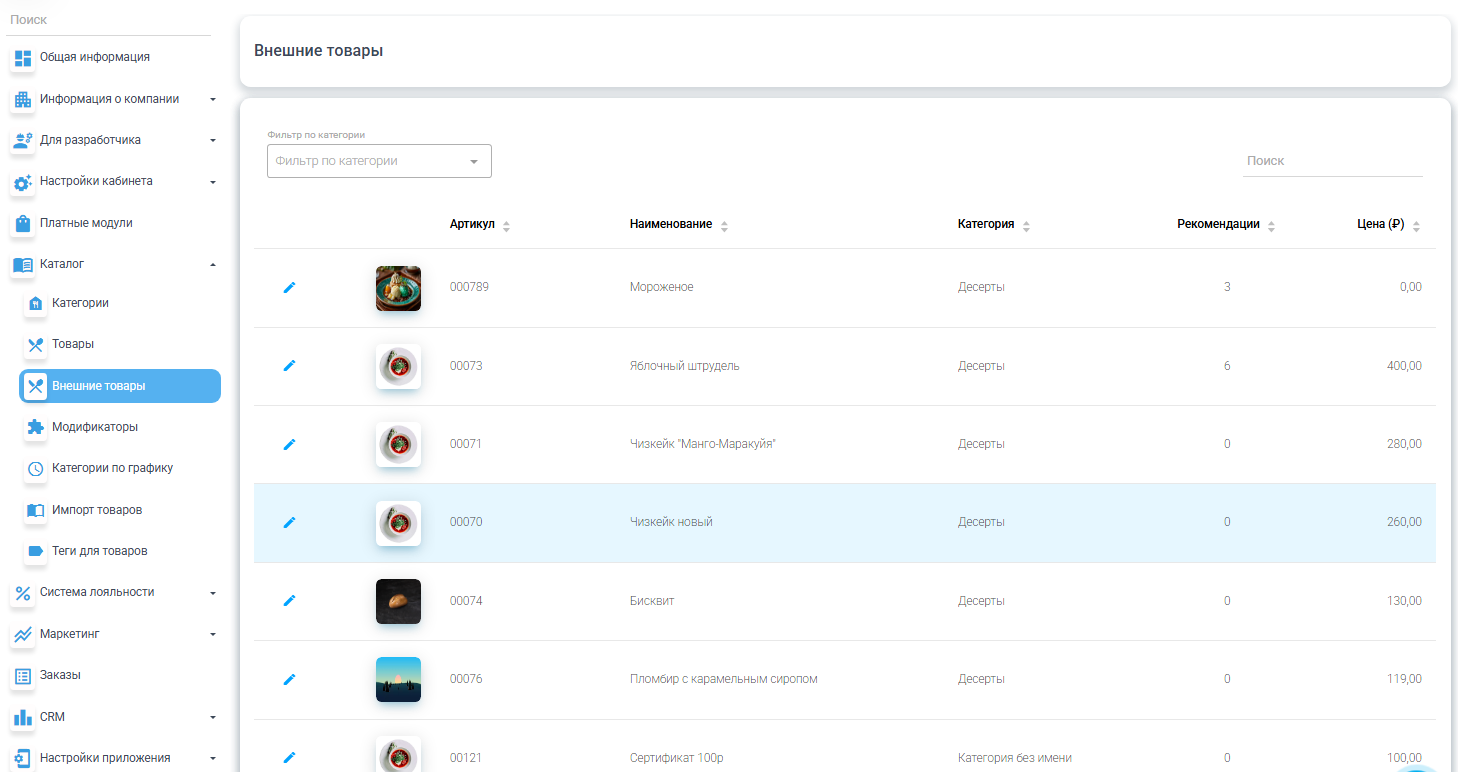Click the Общая информация dashboard icon
The image size is (1458, 772).
pyautogui.click(x=22, y=58)
